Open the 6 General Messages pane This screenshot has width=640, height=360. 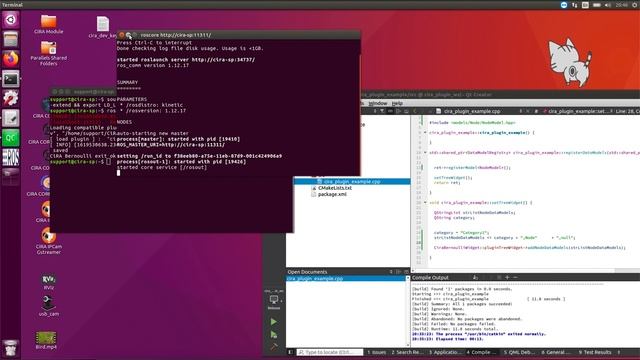(556, 352)
